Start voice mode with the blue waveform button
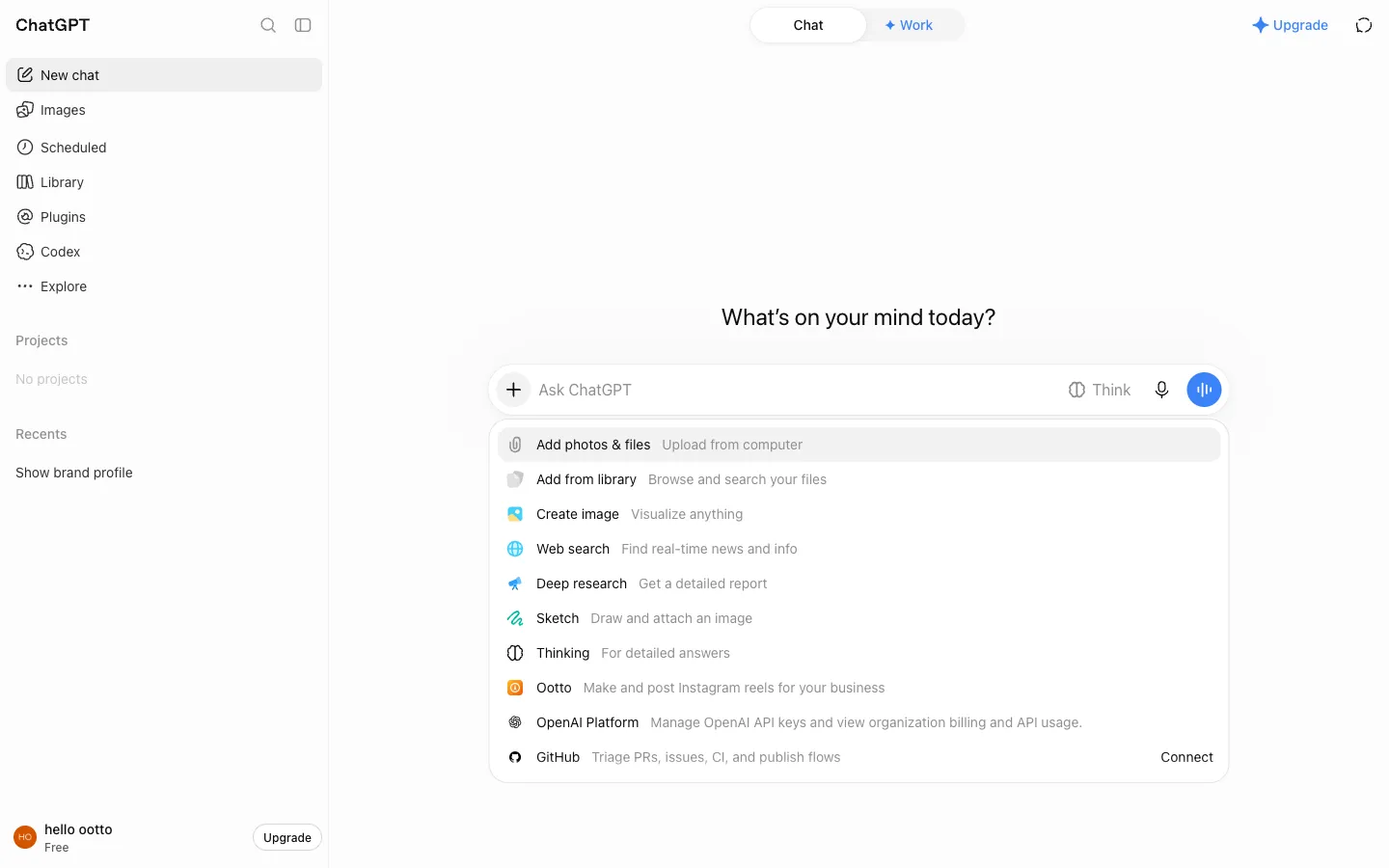The height and width of the screenshot is (868, 1389). coord(1204,390)
